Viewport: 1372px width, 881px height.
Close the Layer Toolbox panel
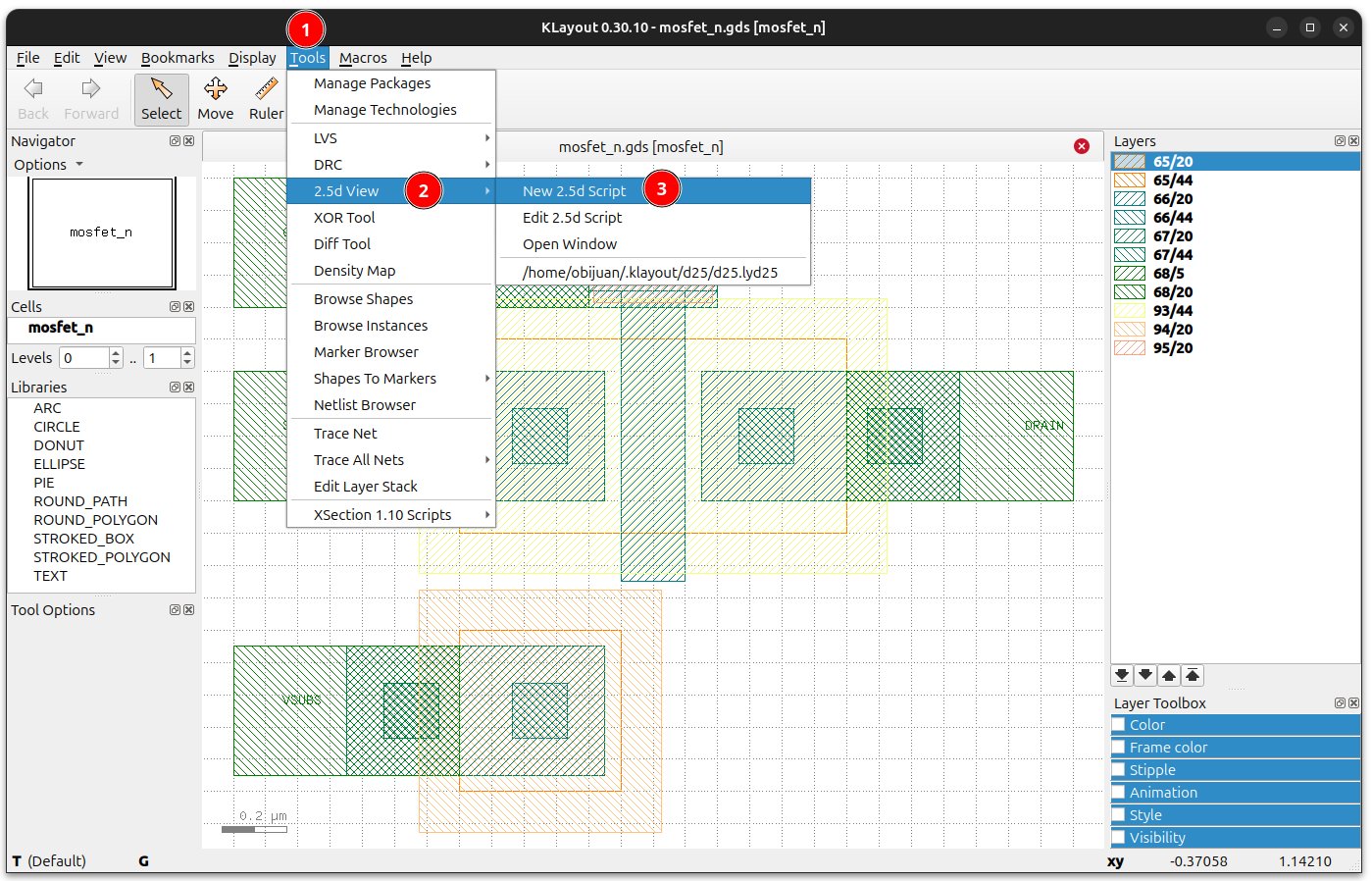pos(1354,703)
